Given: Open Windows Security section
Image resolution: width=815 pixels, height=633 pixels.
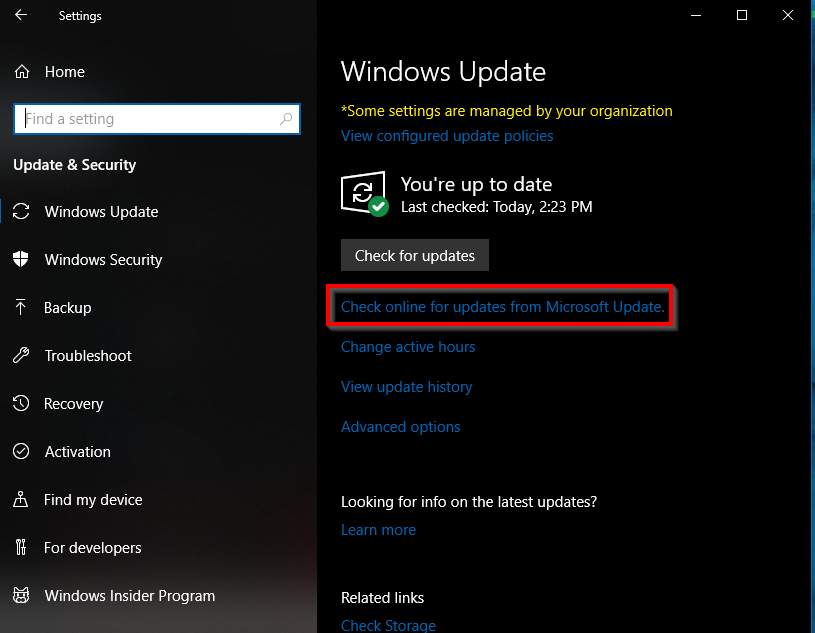Looking at the screenshot, I should [x=103, y=259].
